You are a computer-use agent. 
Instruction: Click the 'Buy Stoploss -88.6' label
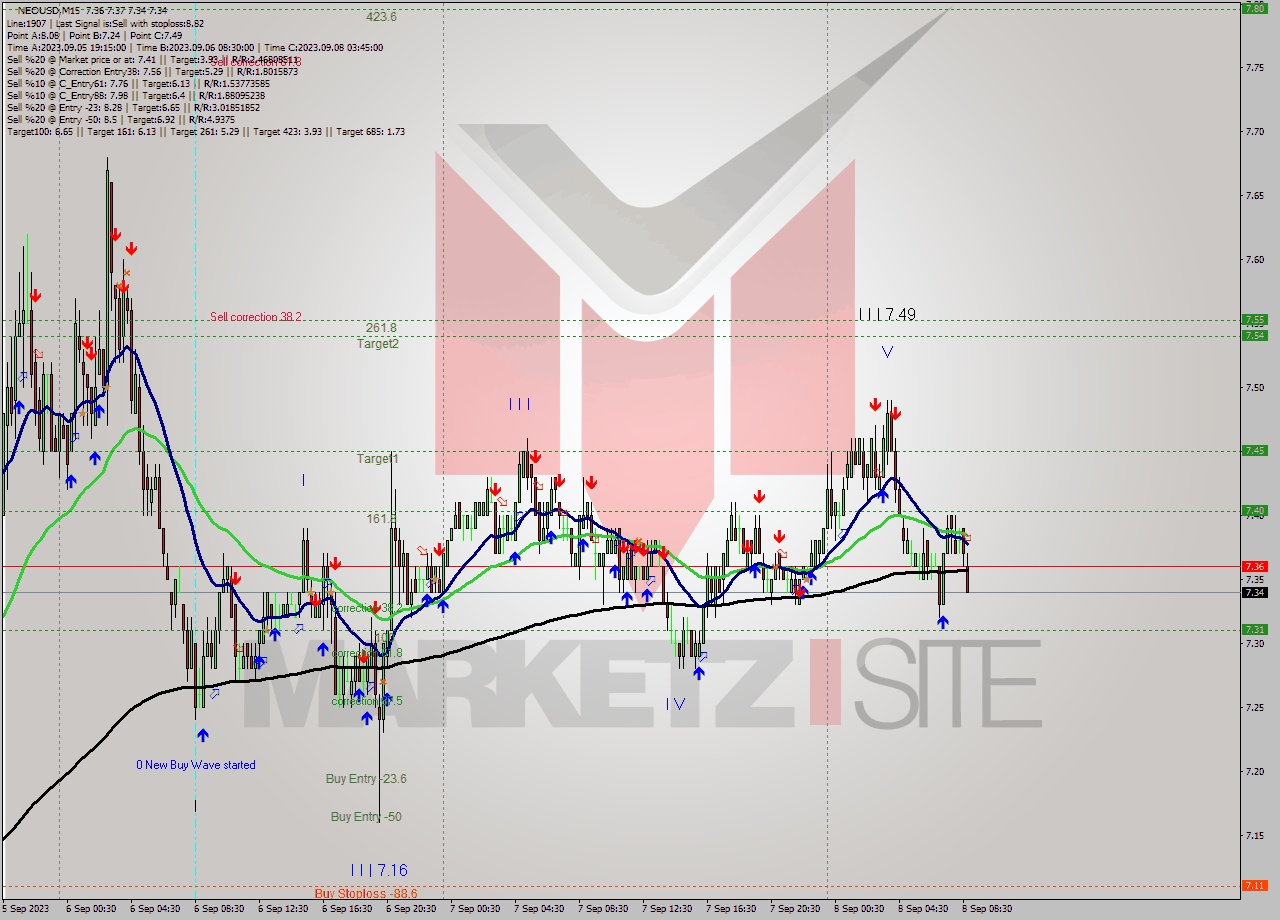coord(366,894)
